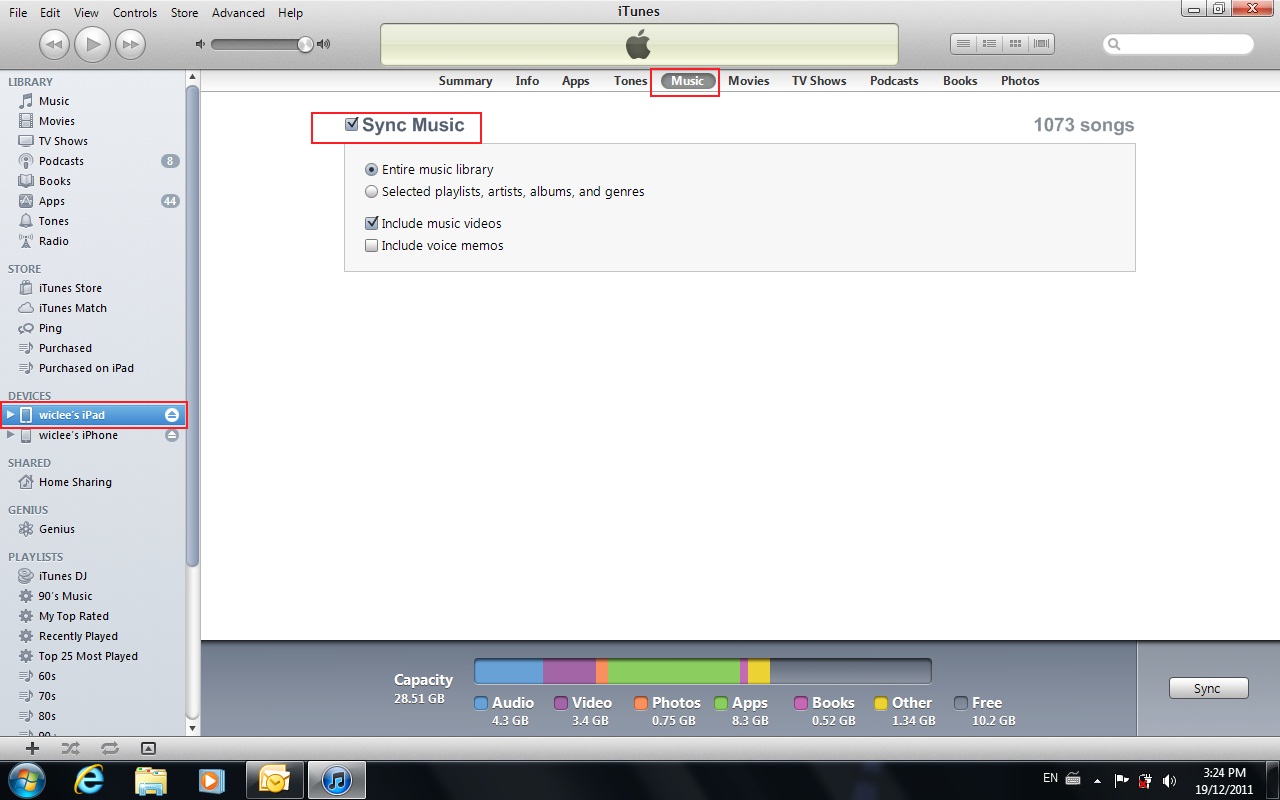Switch to the Podcasts tab
1280x800 pixels.
(894, 81)
